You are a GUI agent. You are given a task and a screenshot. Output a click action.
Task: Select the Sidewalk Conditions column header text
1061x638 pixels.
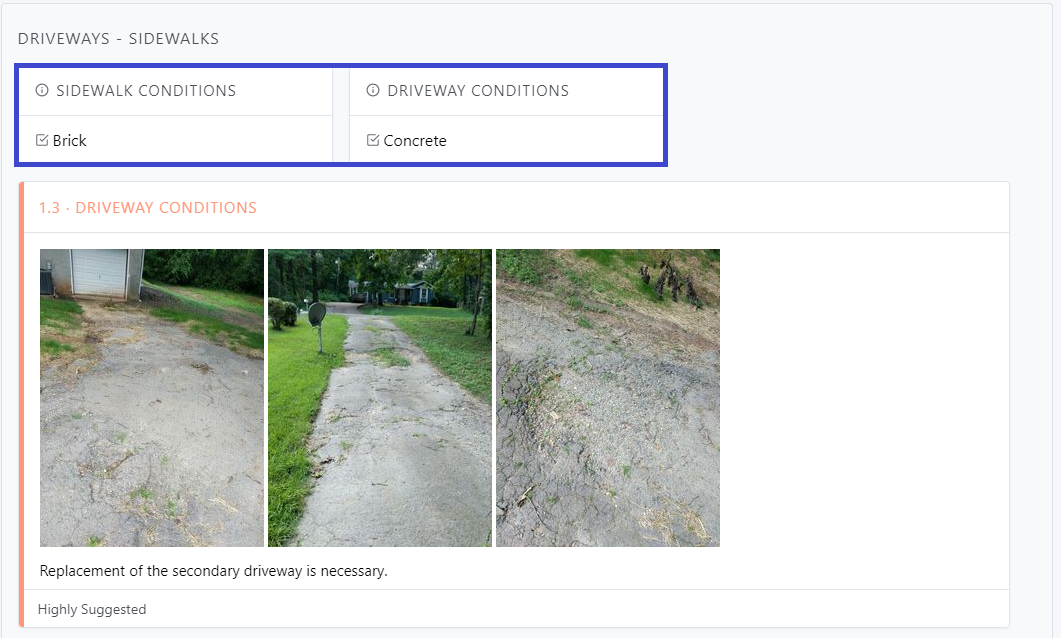pos(146,90)
